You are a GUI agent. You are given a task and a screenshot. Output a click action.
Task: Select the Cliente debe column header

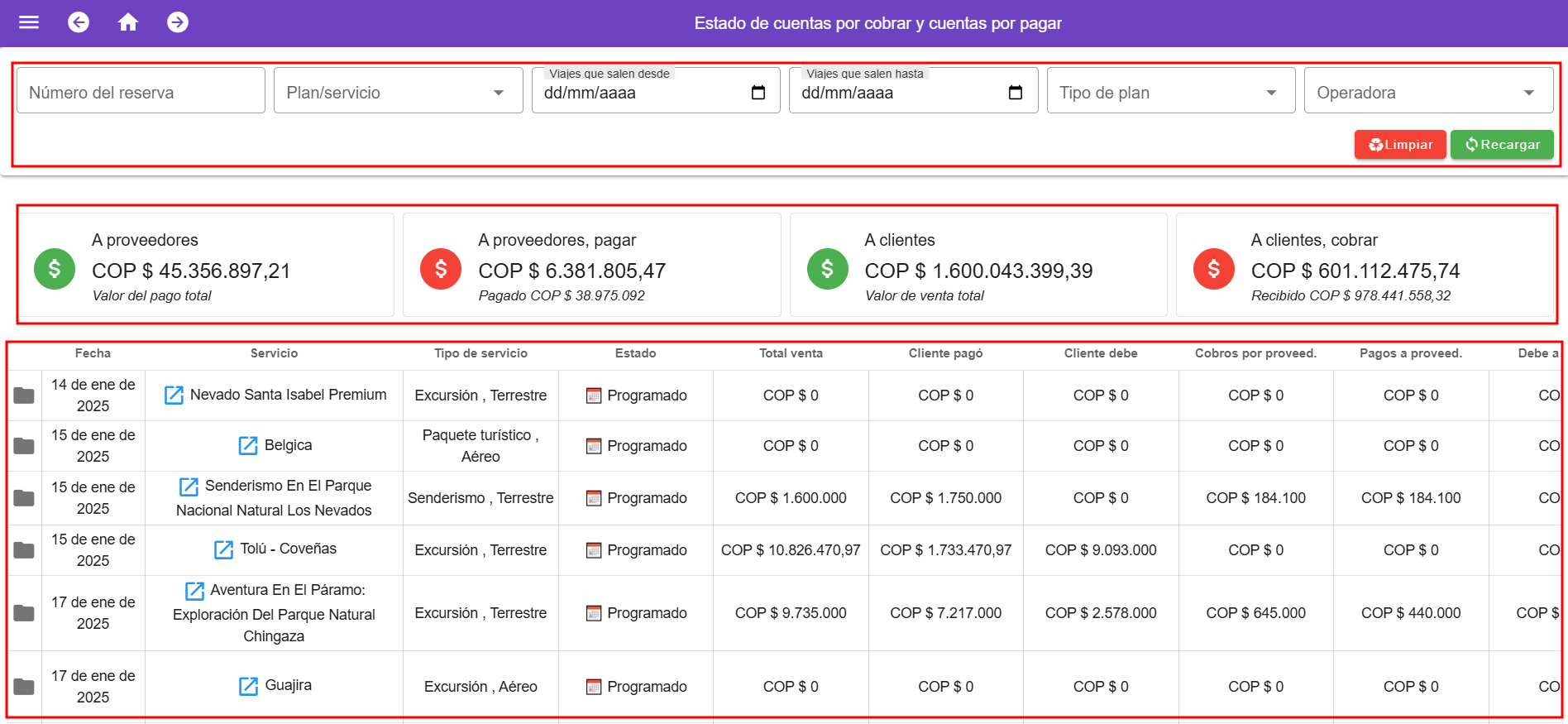pos(1100,353)
